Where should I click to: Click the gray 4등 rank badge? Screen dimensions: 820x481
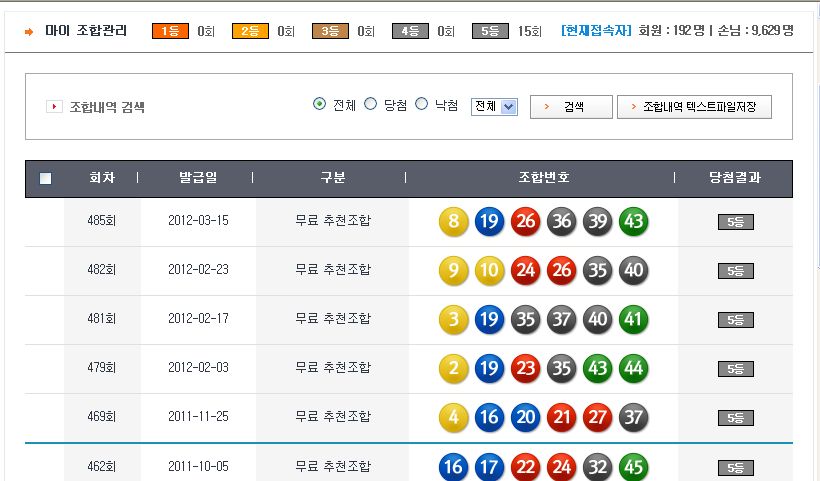click(x=410, y=31)
